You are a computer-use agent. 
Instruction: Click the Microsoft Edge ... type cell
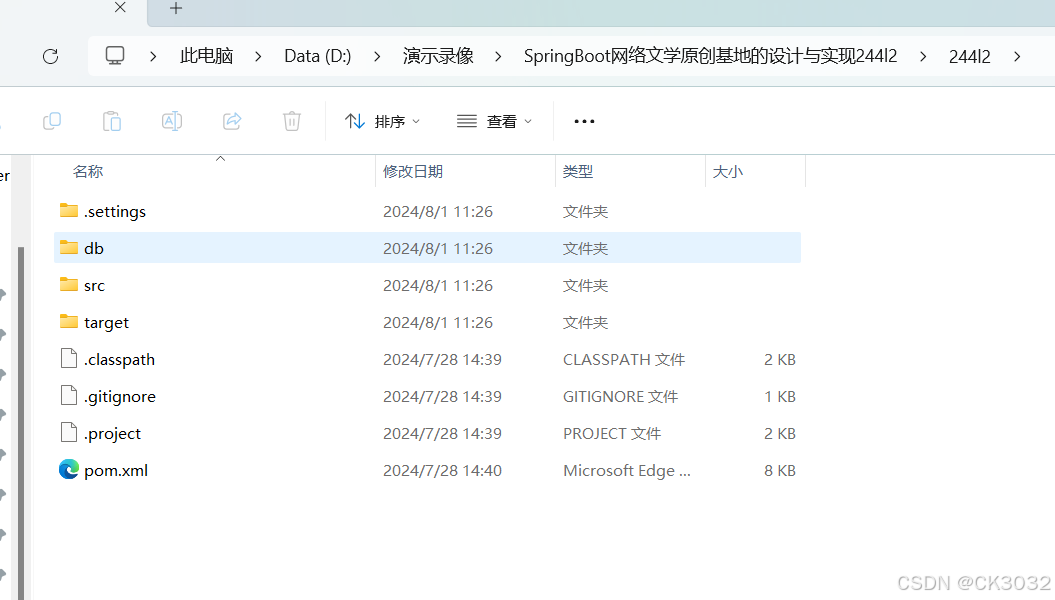pos(626,471)
